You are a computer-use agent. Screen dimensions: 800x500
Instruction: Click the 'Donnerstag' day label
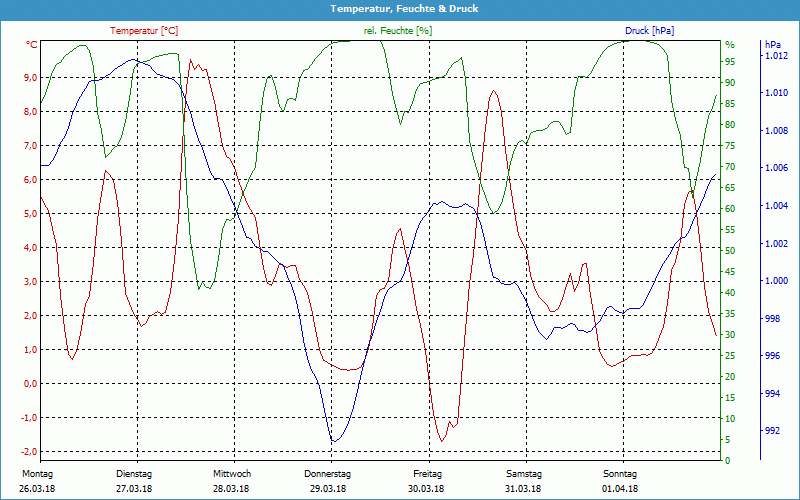pyautogui.click(x=328, y=474)
